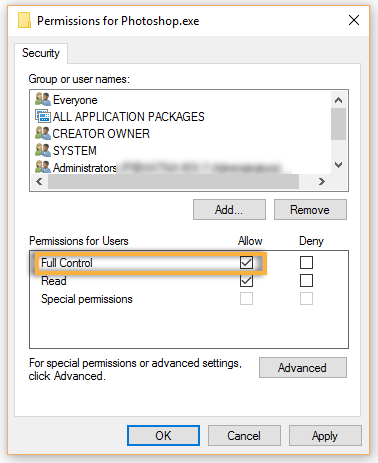Click the CREATOR OWNER user icon
This screenshot has height=463, width=378.
pyautogui.click(x=43, y=133)
